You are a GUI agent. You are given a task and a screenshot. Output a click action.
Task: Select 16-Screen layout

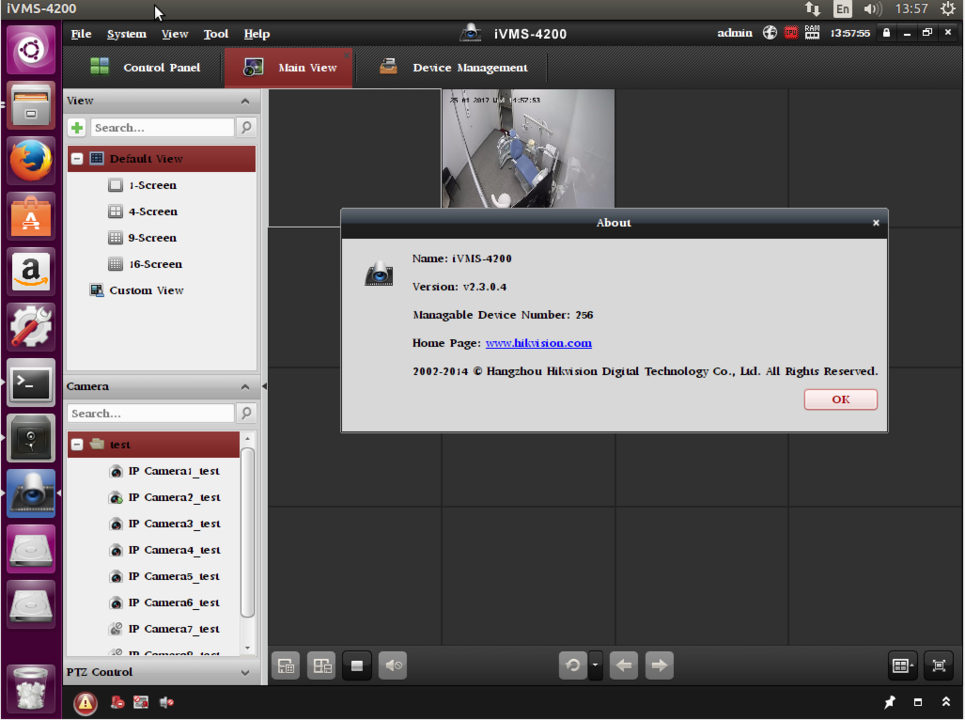(155, 264)
